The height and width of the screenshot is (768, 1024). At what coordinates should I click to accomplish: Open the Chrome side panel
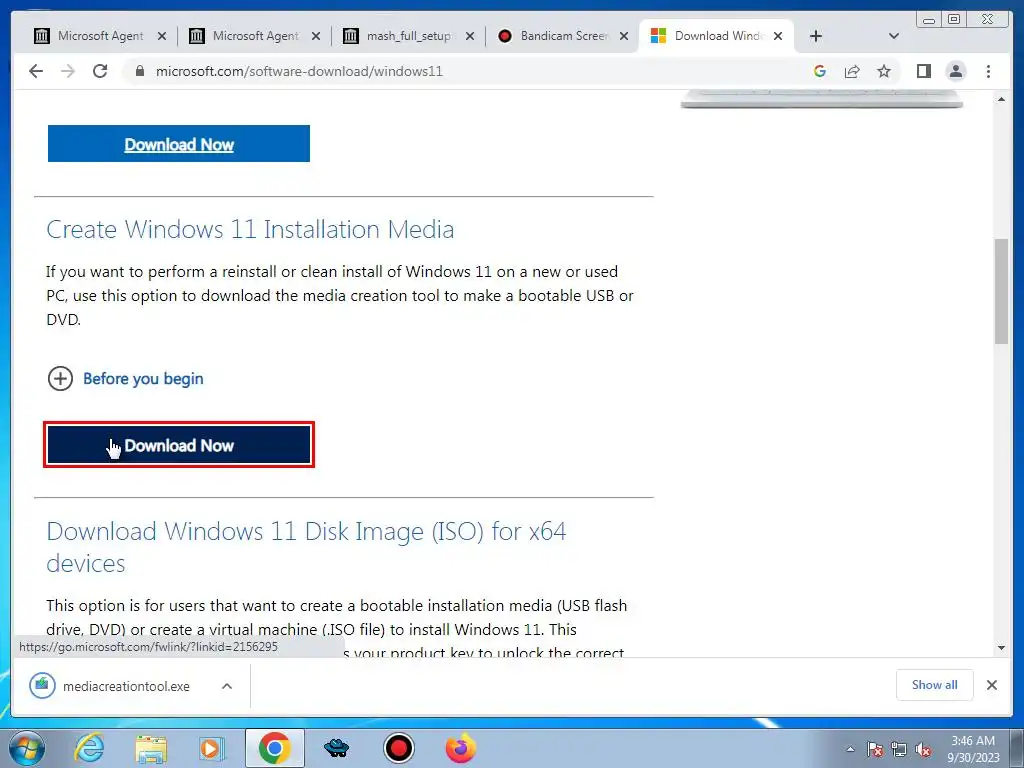[923, 71]
